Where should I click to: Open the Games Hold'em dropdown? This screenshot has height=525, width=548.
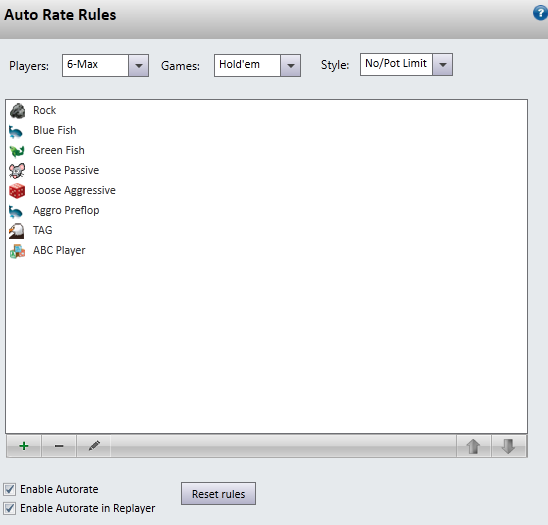point(257,65)
